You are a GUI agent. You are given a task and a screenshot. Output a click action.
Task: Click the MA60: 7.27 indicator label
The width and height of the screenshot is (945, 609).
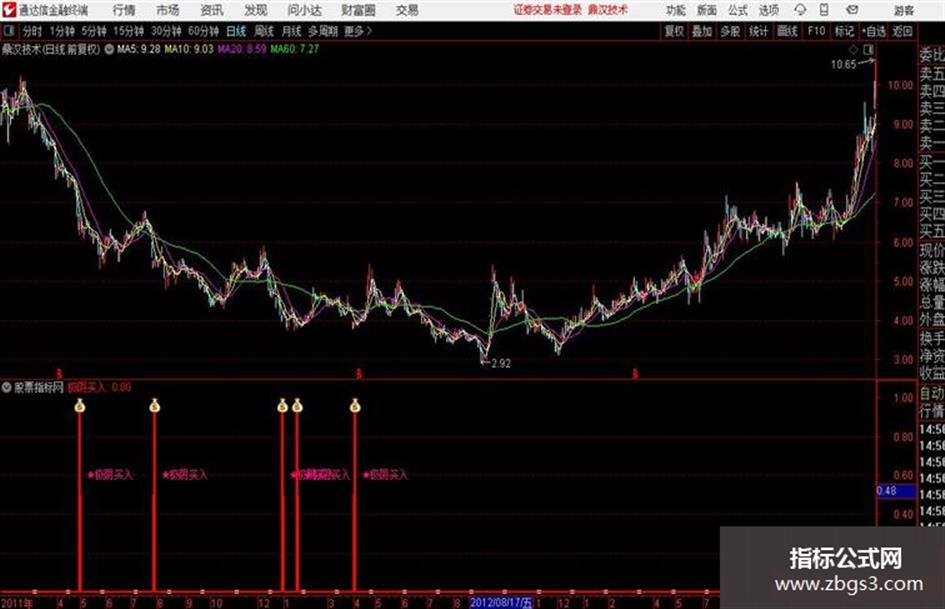tap(295, 49)
